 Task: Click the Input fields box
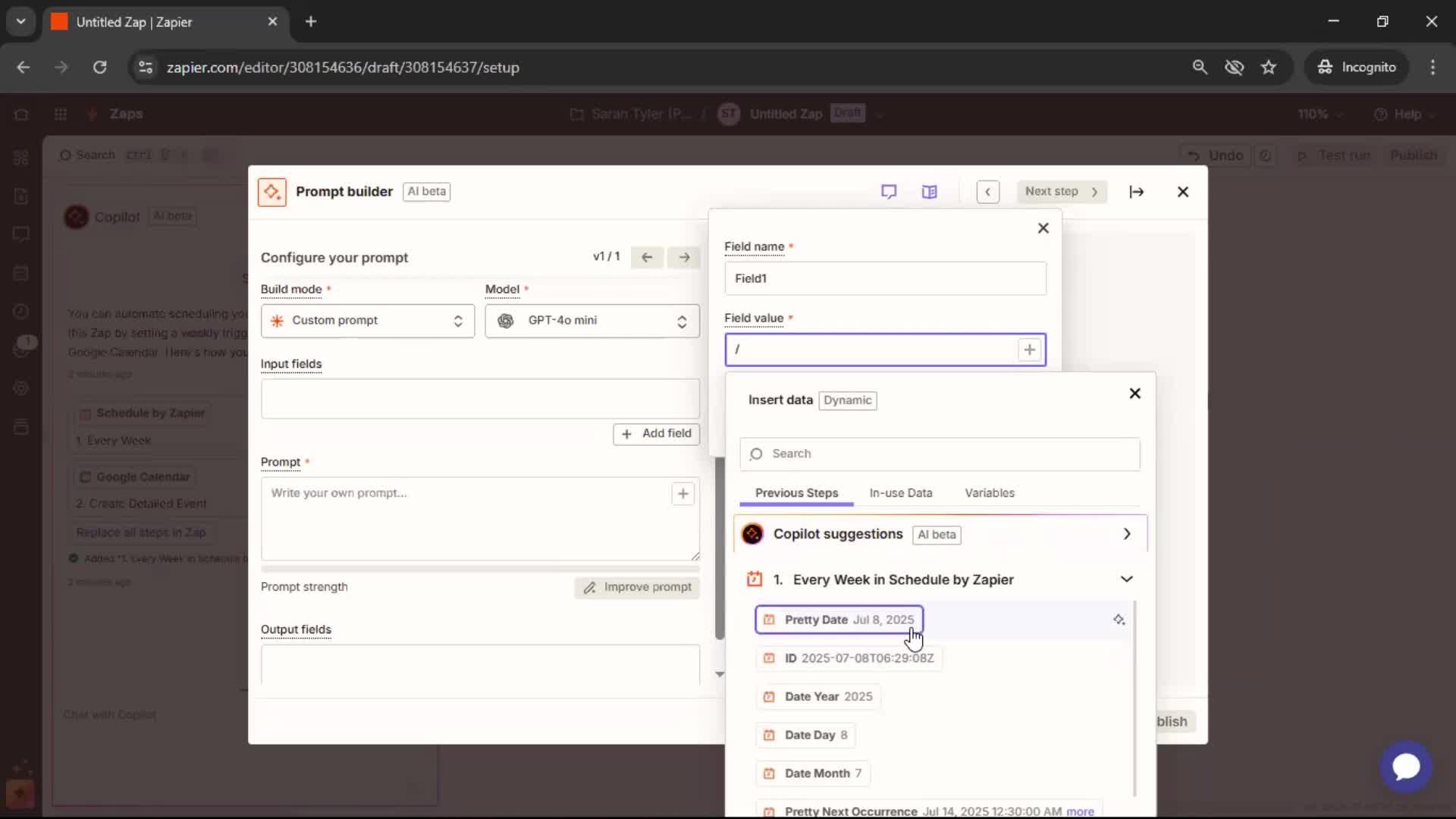click(480, 399)
